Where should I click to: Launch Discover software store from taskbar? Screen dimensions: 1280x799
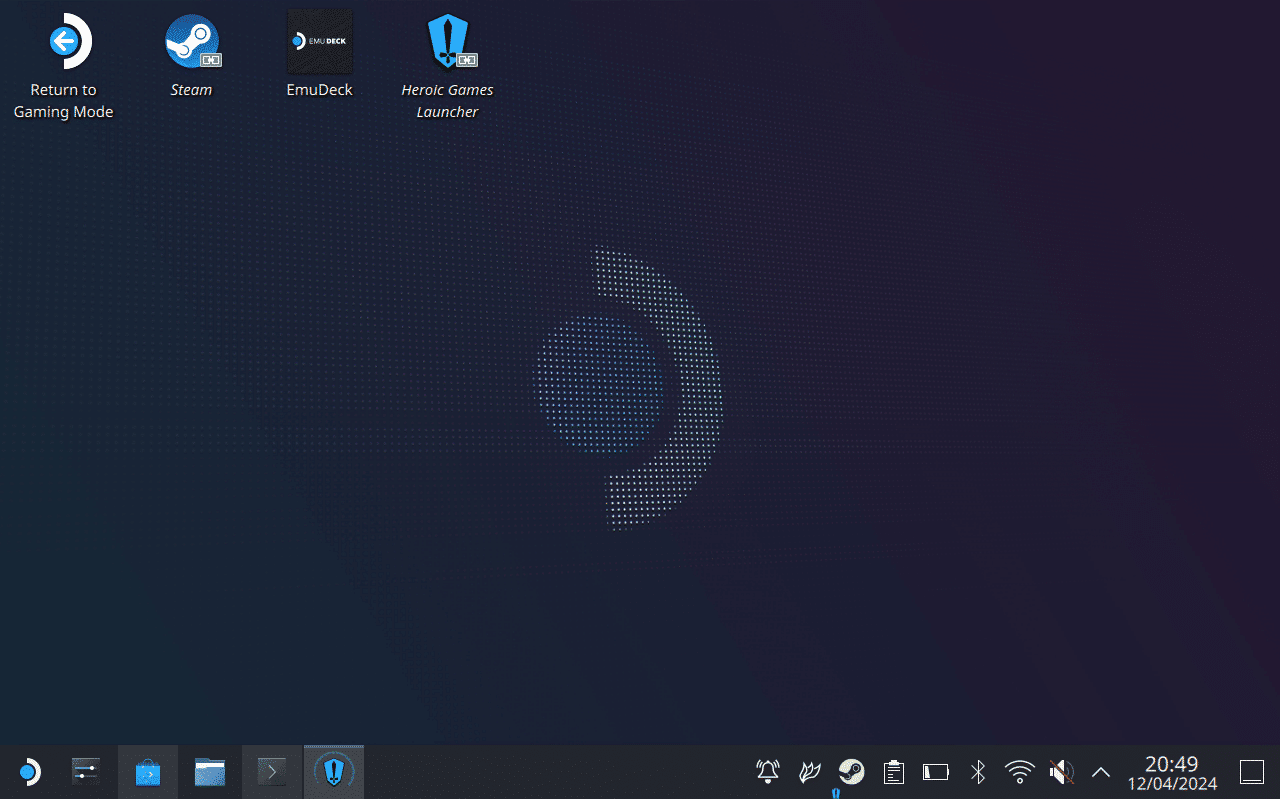click(x=148, y=772)
